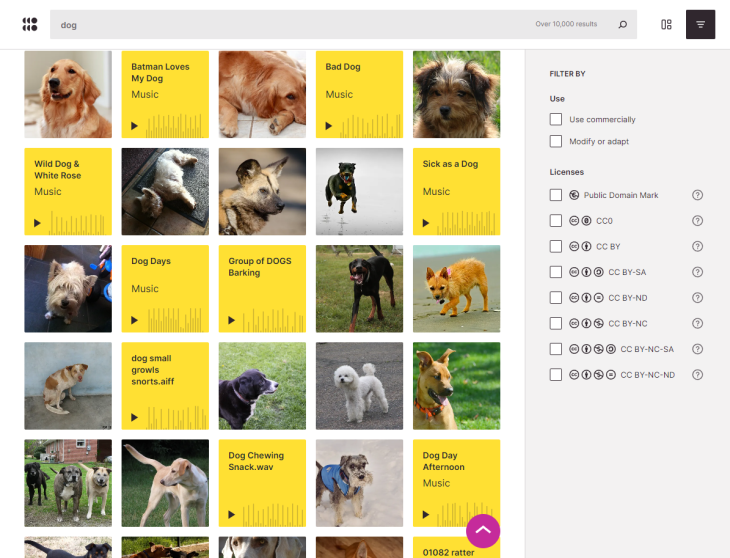The image size is (730, 558).
Task: Click help icon beside CC BY-NC-ND
Action: 698,375
